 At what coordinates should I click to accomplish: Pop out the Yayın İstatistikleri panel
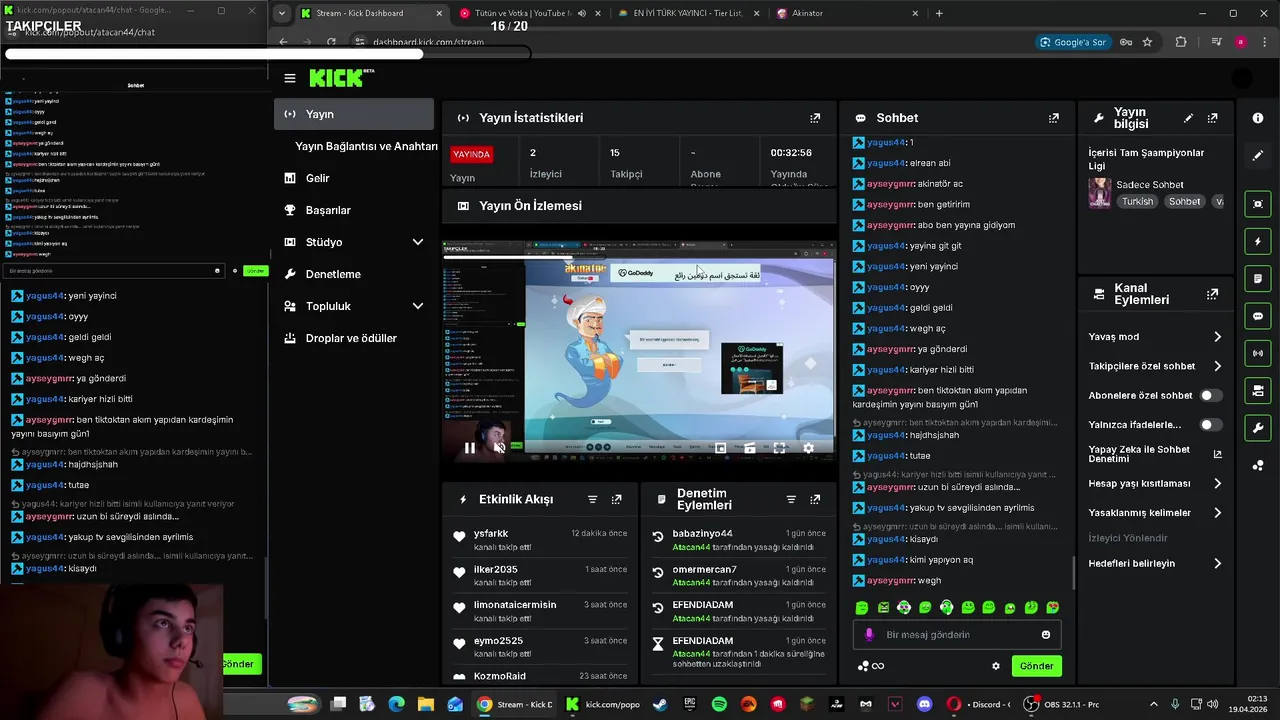coord(815,118)
